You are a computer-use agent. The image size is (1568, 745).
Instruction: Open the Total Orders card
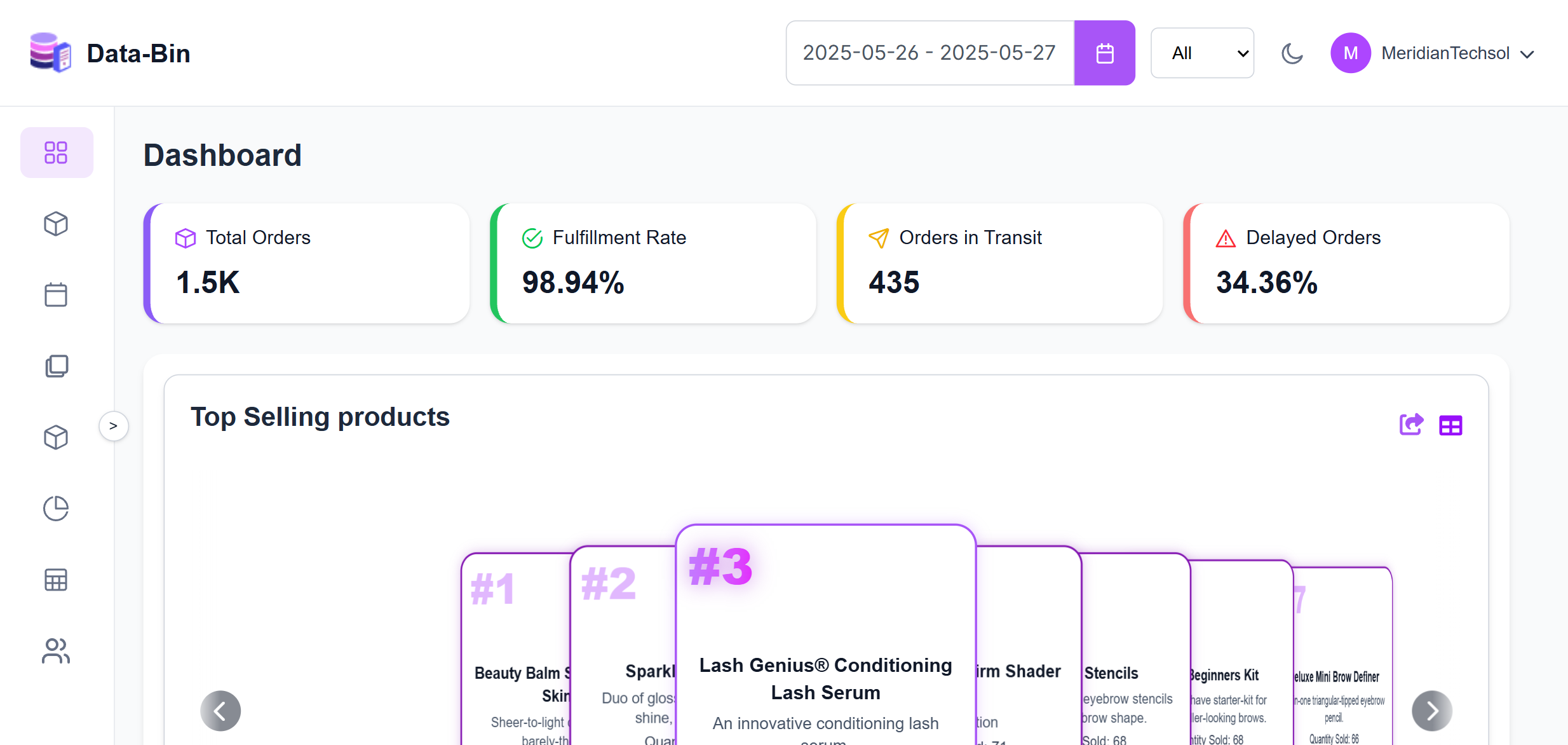(x=307, y=263)
